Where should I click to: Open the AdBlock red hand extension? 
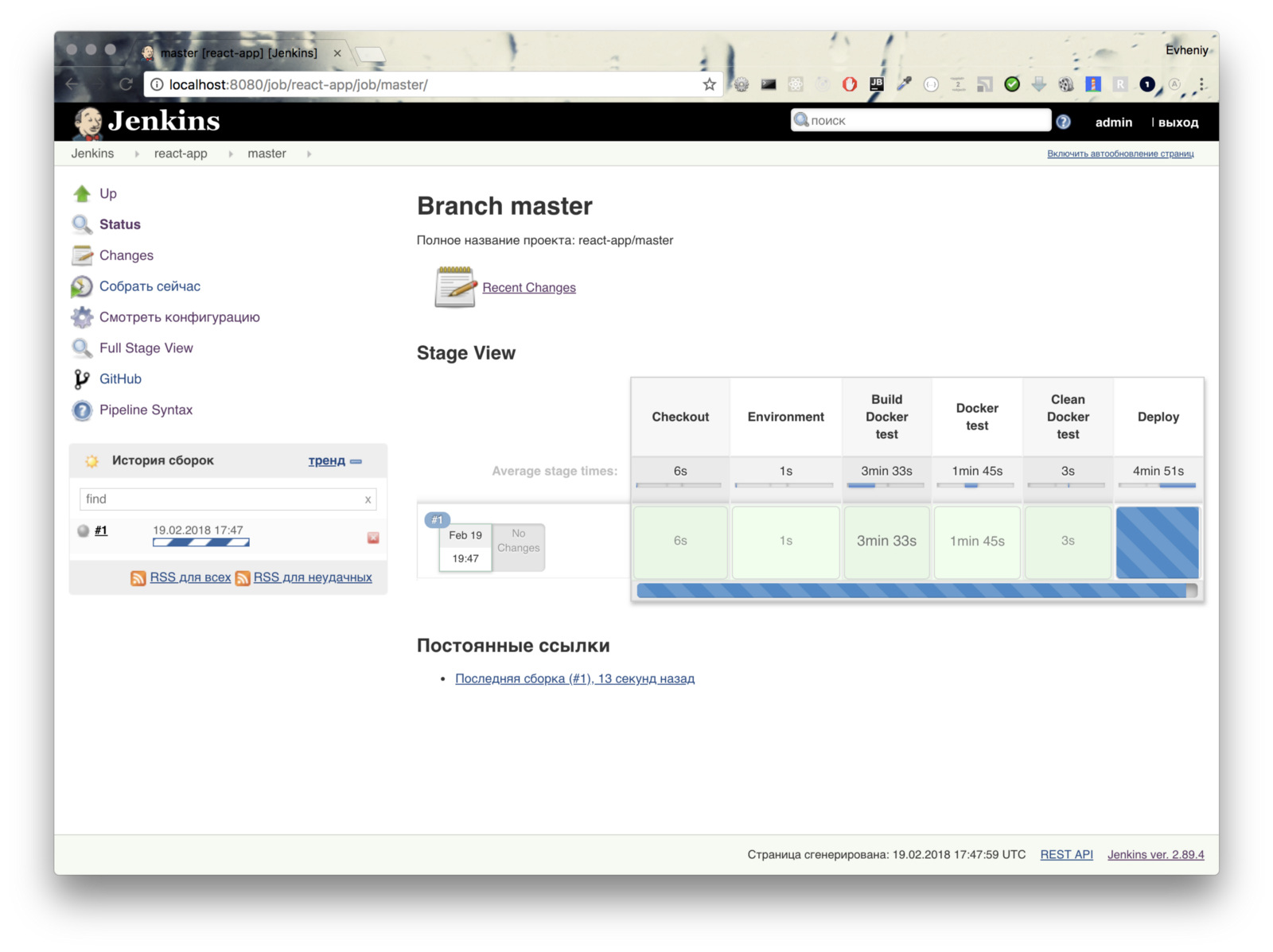tap(850, 84)
